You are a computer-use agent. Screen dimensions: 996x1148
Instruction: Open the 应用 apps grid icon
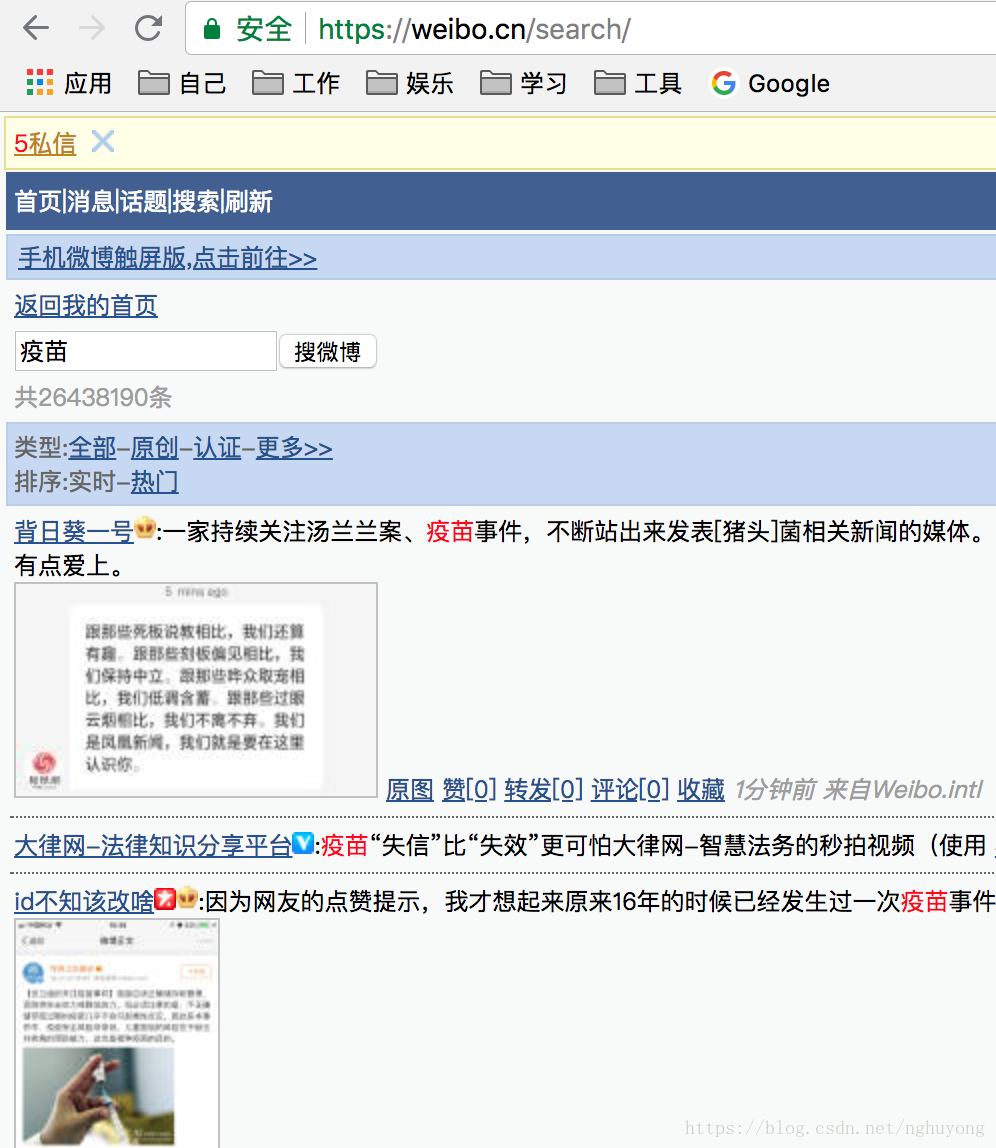click(40, 83)
